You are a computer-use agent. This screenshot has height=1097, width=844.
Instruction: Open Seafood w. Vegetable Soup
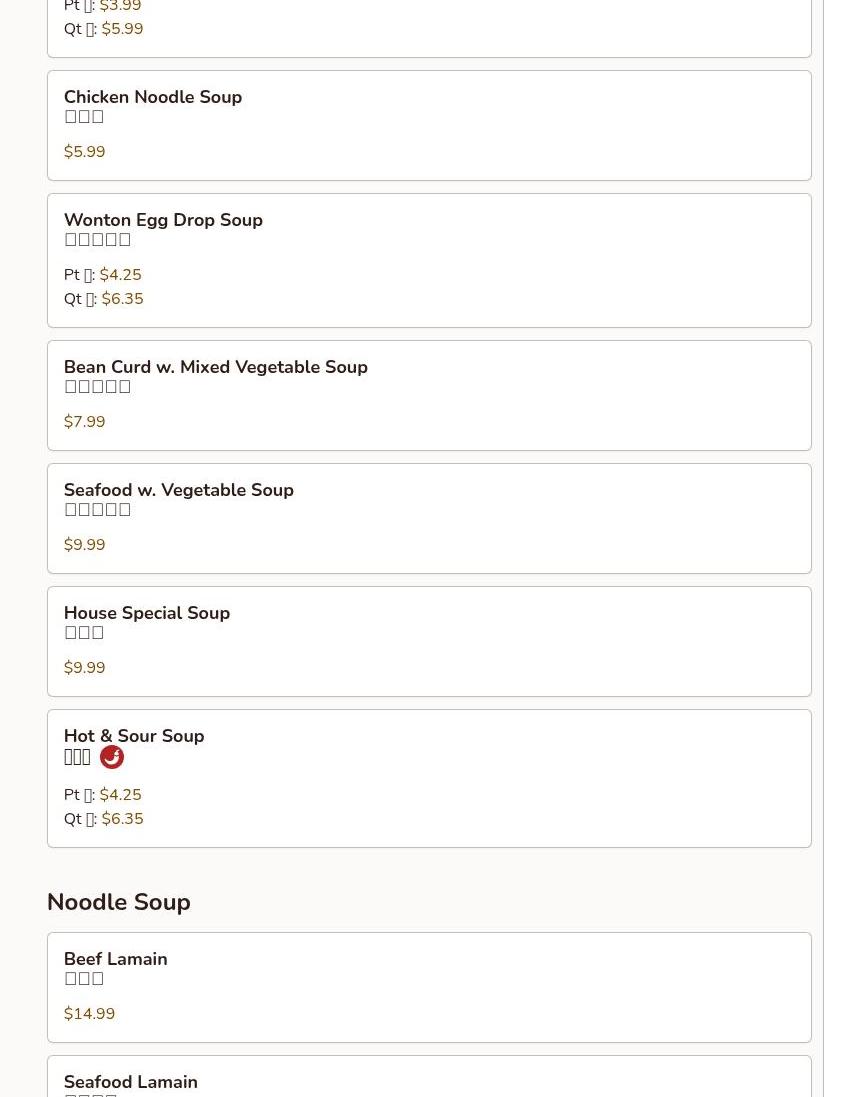[x=178, y=490]
